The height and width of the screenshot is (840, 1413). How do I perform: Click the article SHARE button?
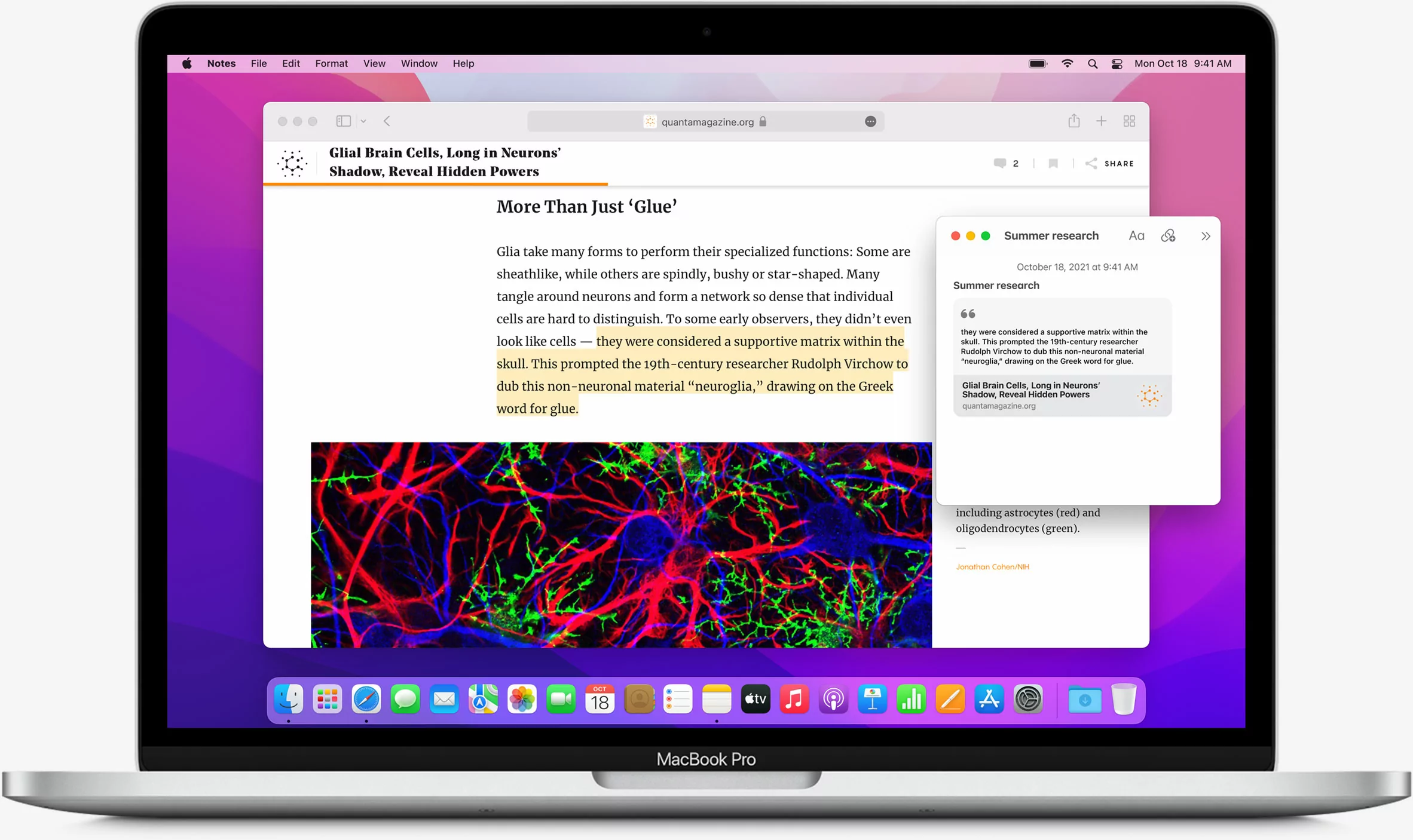click(1110, 163)
